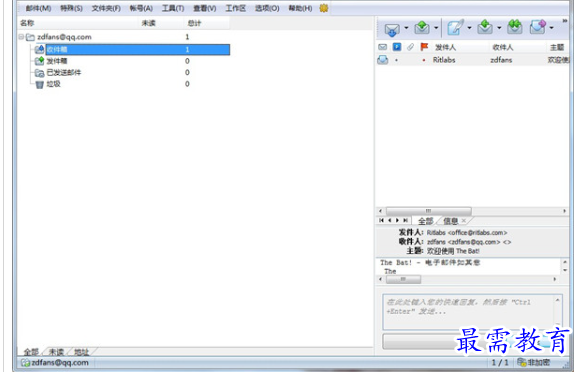Open the 帐号(A) menu
The image size is (578, 372).
click(x=141, y=8)
